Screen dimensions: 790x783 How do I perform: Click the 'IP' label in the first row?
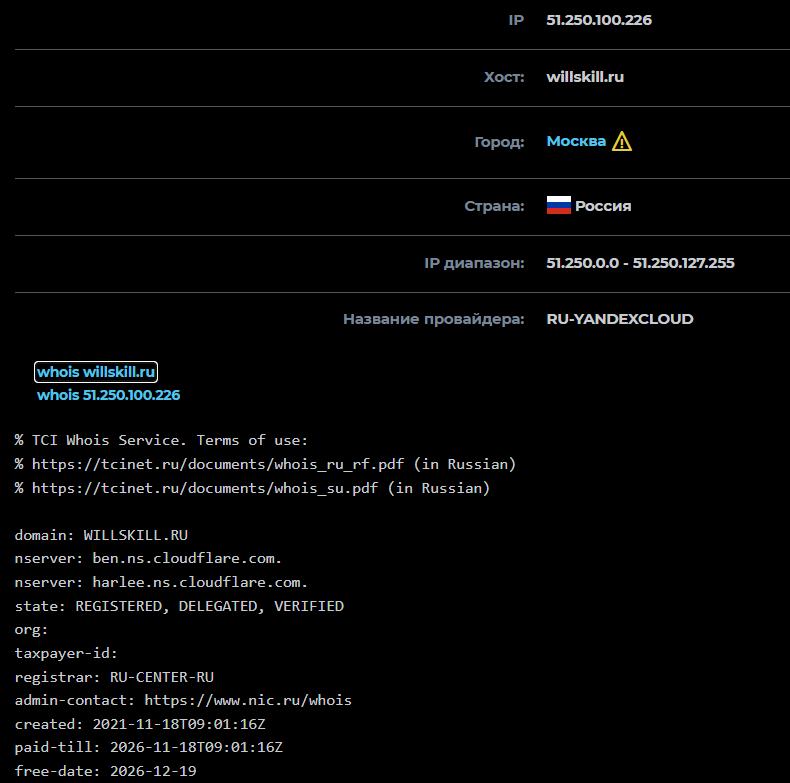(516, 20)
